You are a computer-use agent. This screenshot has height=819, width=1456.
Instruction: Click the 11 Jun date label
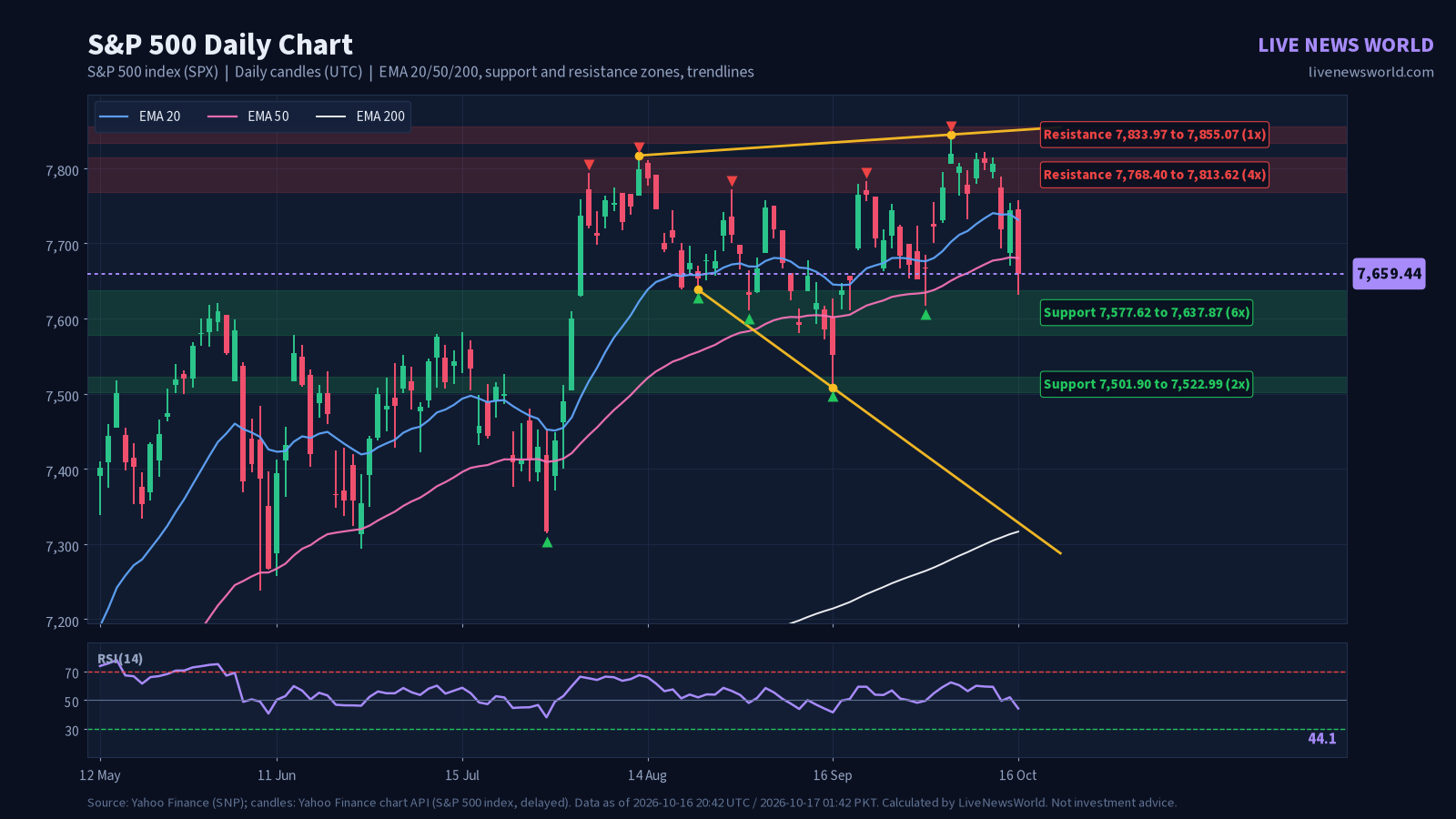(x=277, y=775)
